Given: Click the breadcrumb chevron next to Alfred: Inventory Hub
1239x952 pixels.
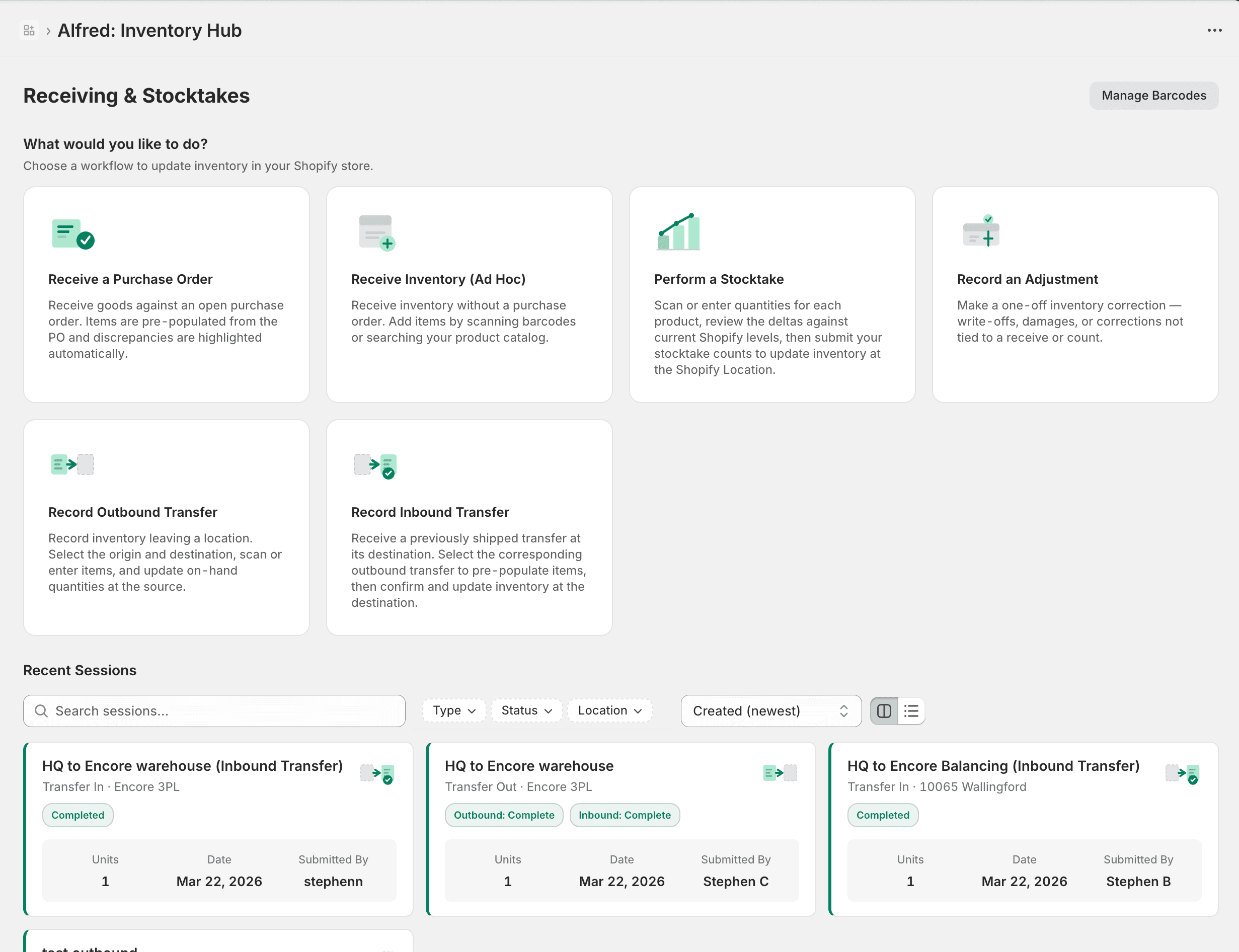Looking at the screenshot, I should pyautogui.click(x=48, y=30).
